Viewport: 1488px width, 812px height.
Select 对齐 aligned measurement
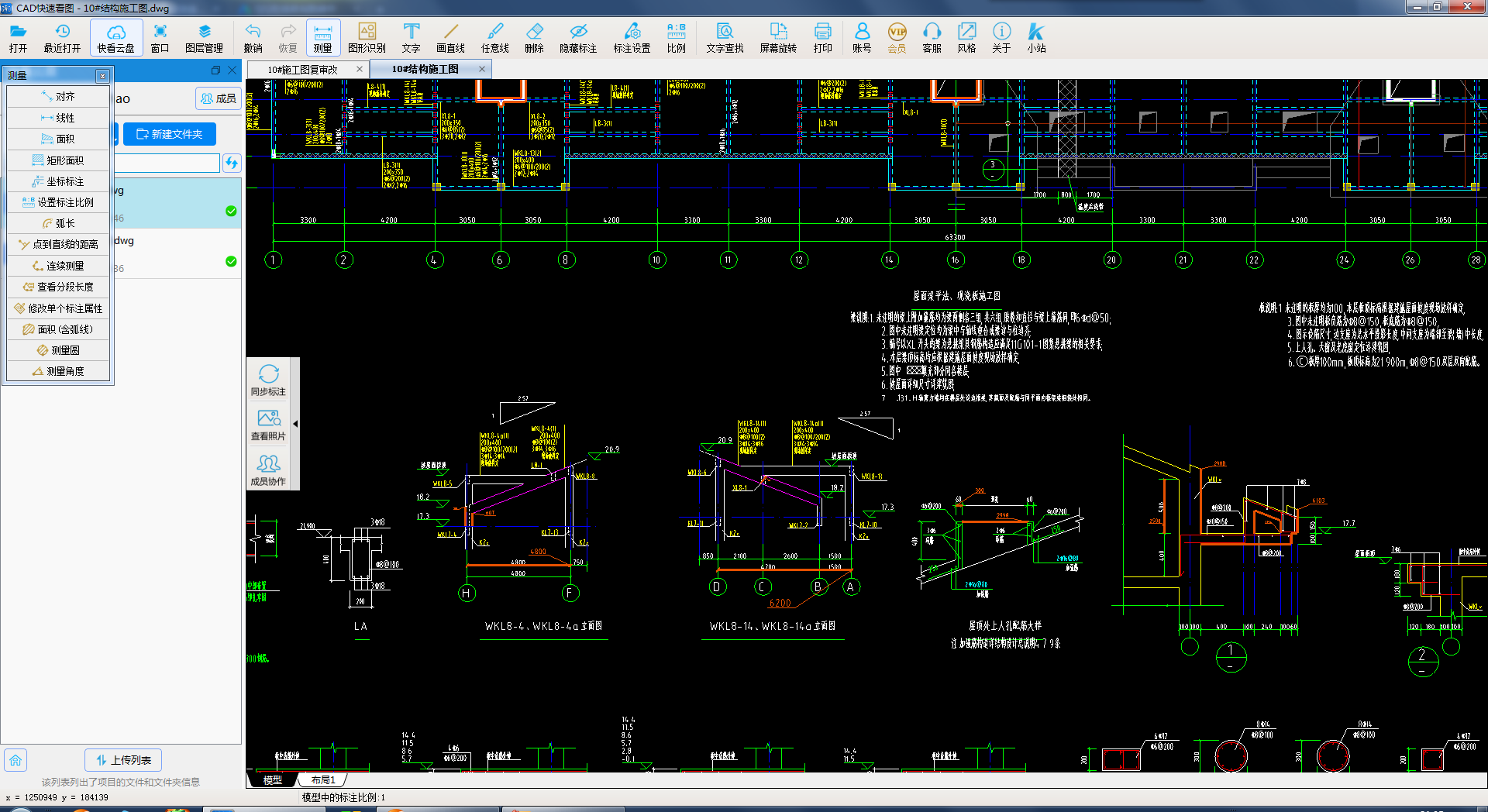[x=58, y=97]
